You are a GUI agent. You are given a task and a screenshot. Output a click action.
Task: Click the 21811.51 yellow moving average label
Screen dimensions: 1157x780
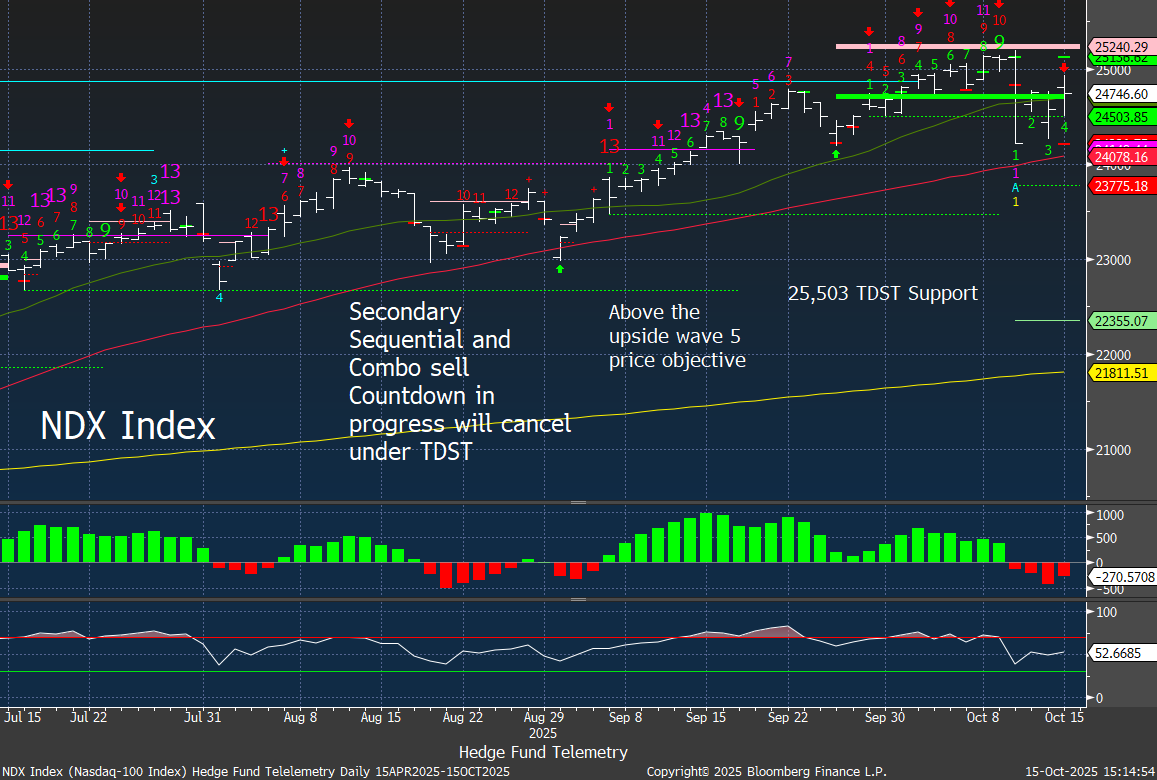point(1119,372)
